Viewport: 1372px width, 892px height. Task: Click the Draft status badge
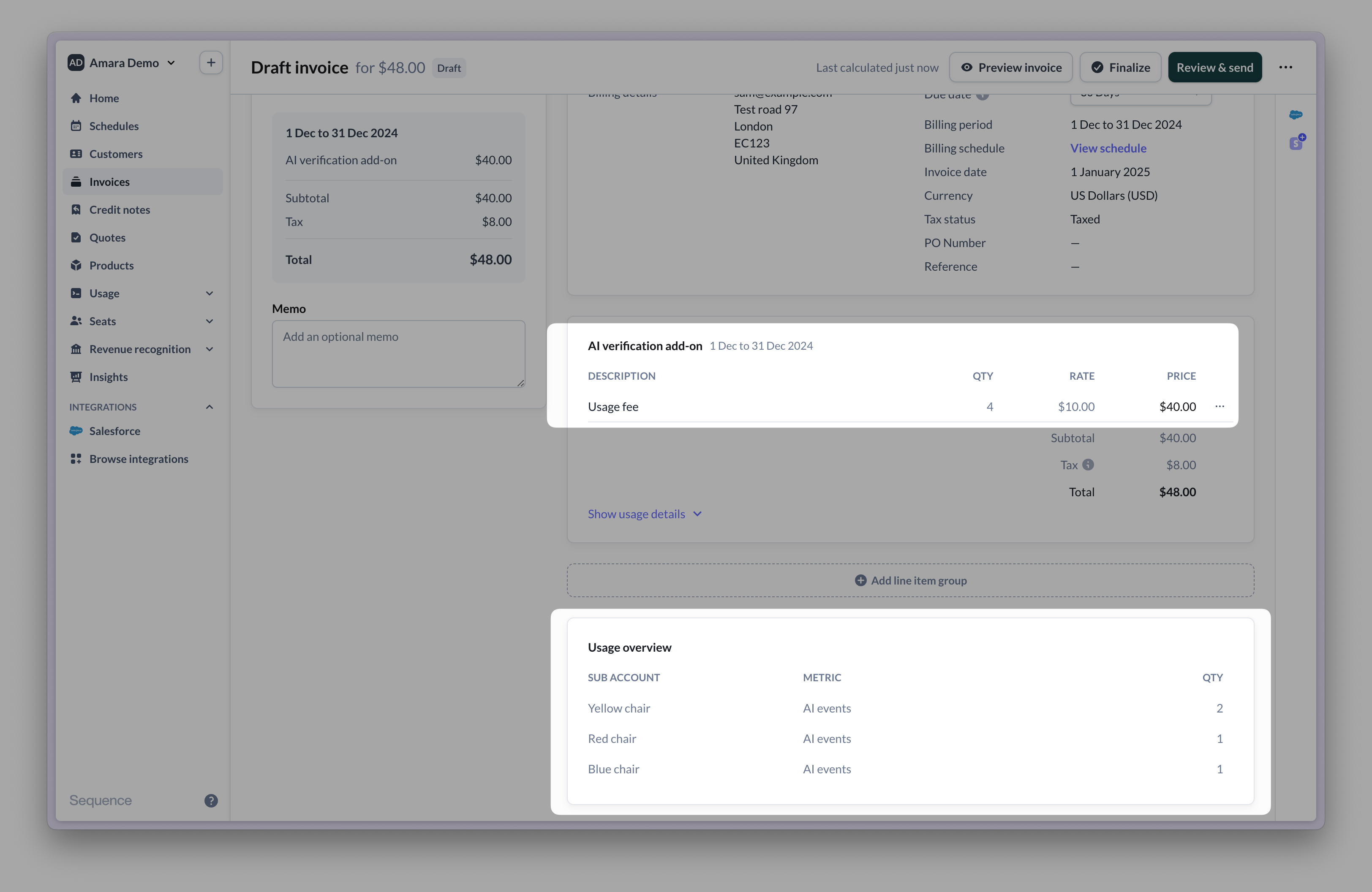point(449,68)
